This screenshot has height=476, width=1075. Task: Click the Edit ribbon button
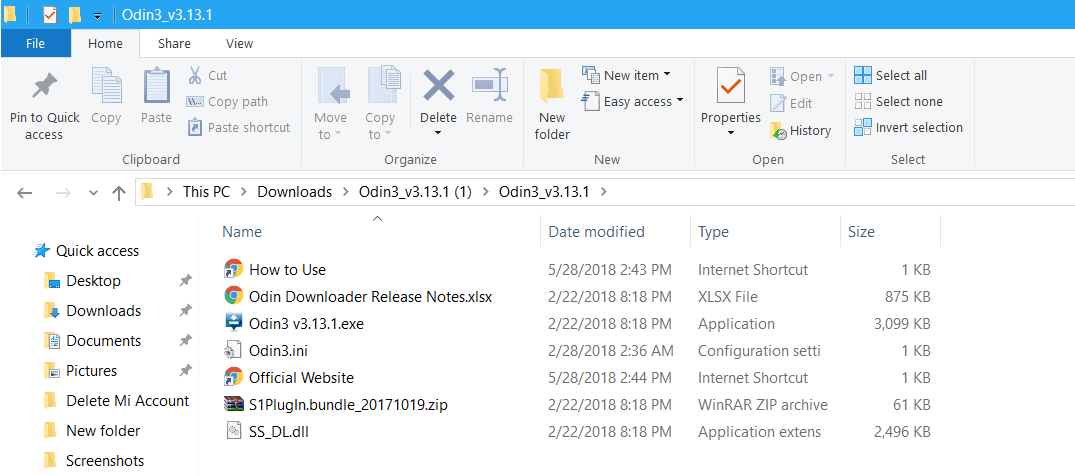pyautogui.click(x=791, y=103)
